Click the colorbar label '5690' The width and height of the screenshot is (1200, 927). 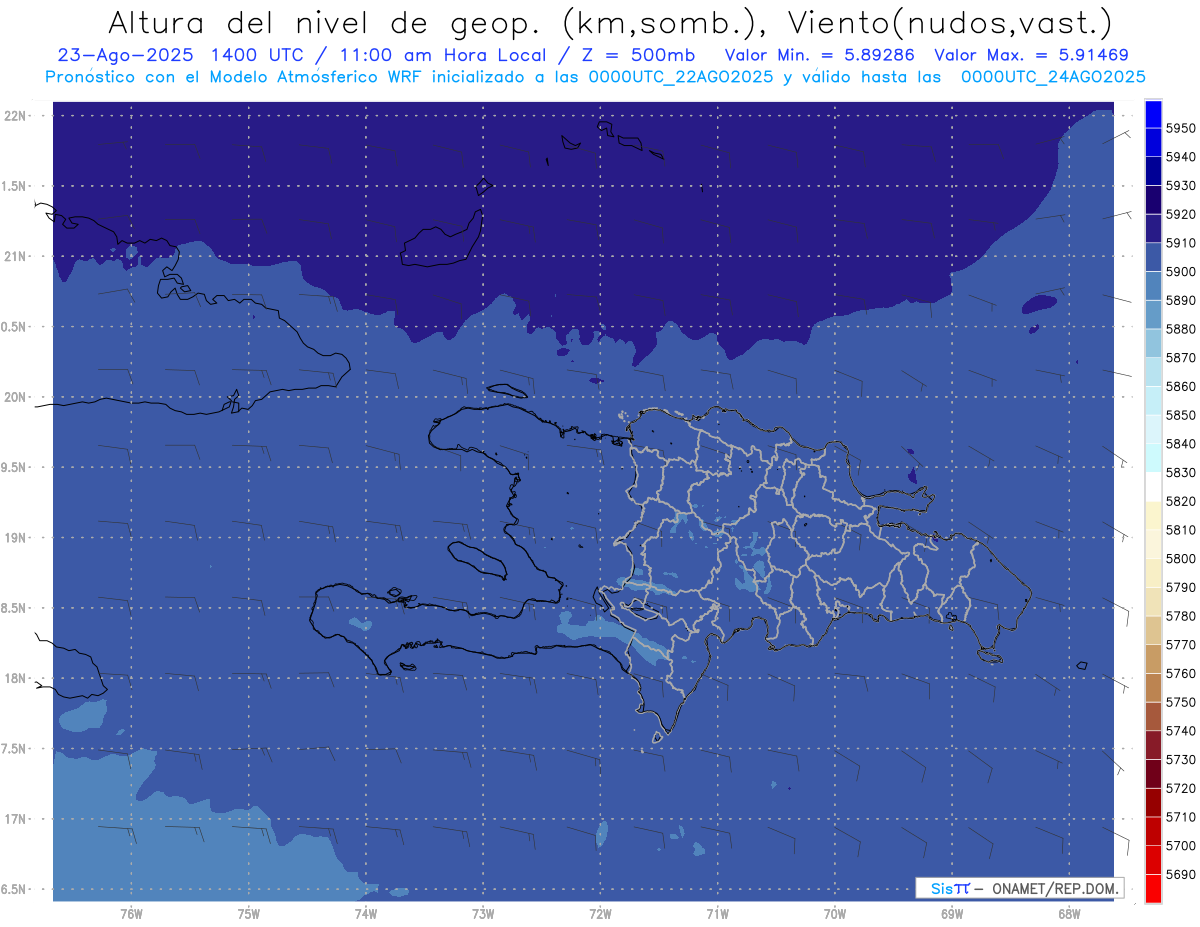pos(1181,875)
